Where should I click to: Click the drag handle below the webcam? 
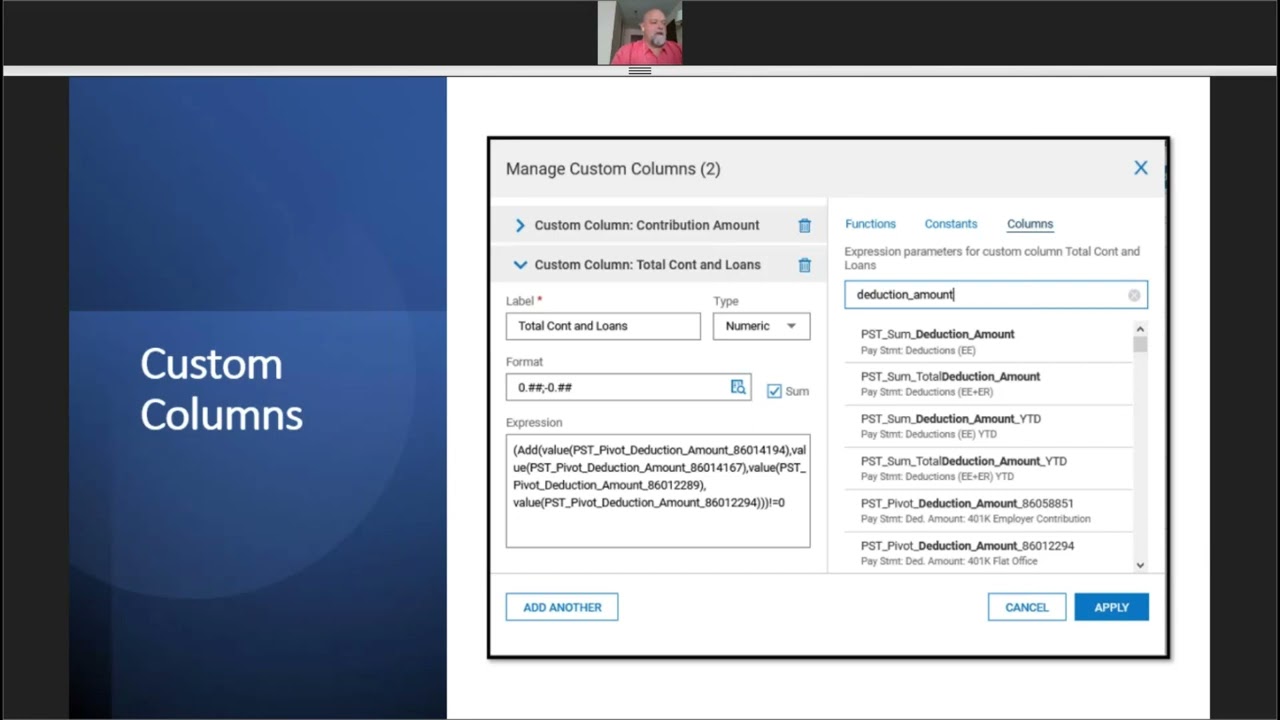(640, 71)
